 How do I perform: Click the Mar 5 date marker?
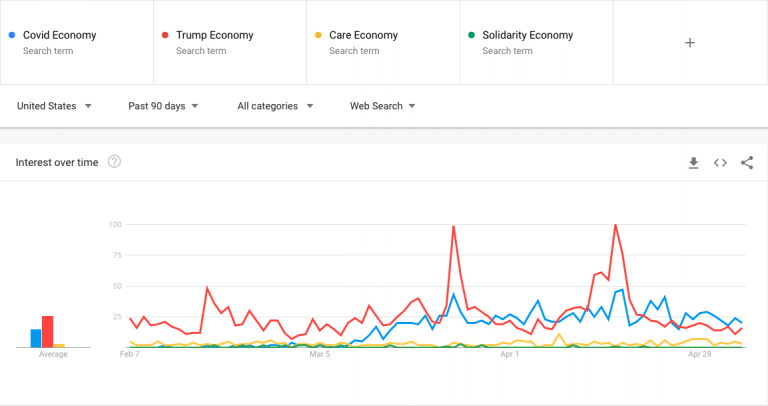[320, 354]
